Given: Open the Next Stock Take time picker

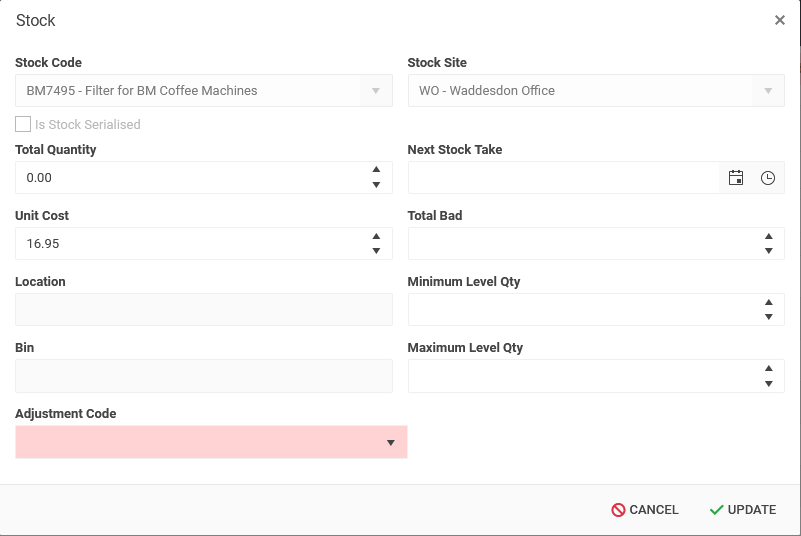Looking at the screenshot, I should point(768,178).
